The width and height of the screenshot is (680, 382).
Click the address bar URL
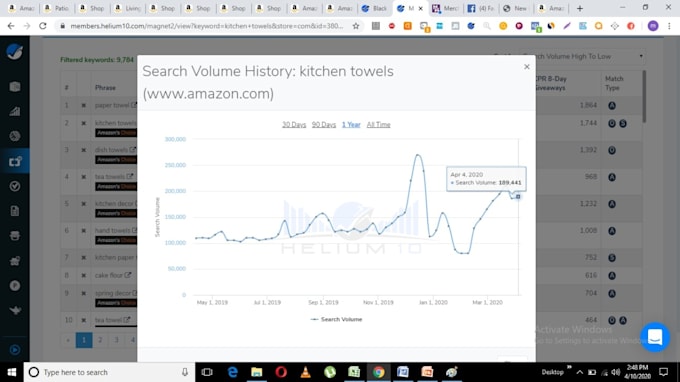pyautogui.click(x=206, y=26)
